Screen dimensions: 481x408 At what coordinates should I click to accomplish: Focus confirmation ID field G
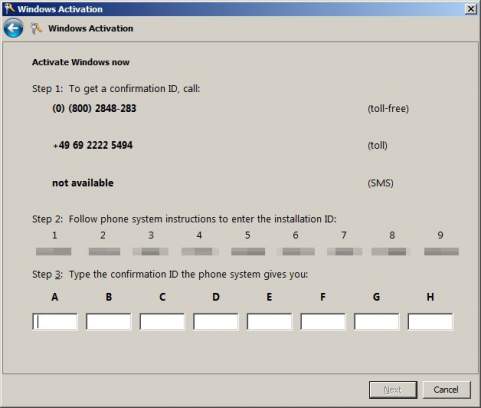377,322
